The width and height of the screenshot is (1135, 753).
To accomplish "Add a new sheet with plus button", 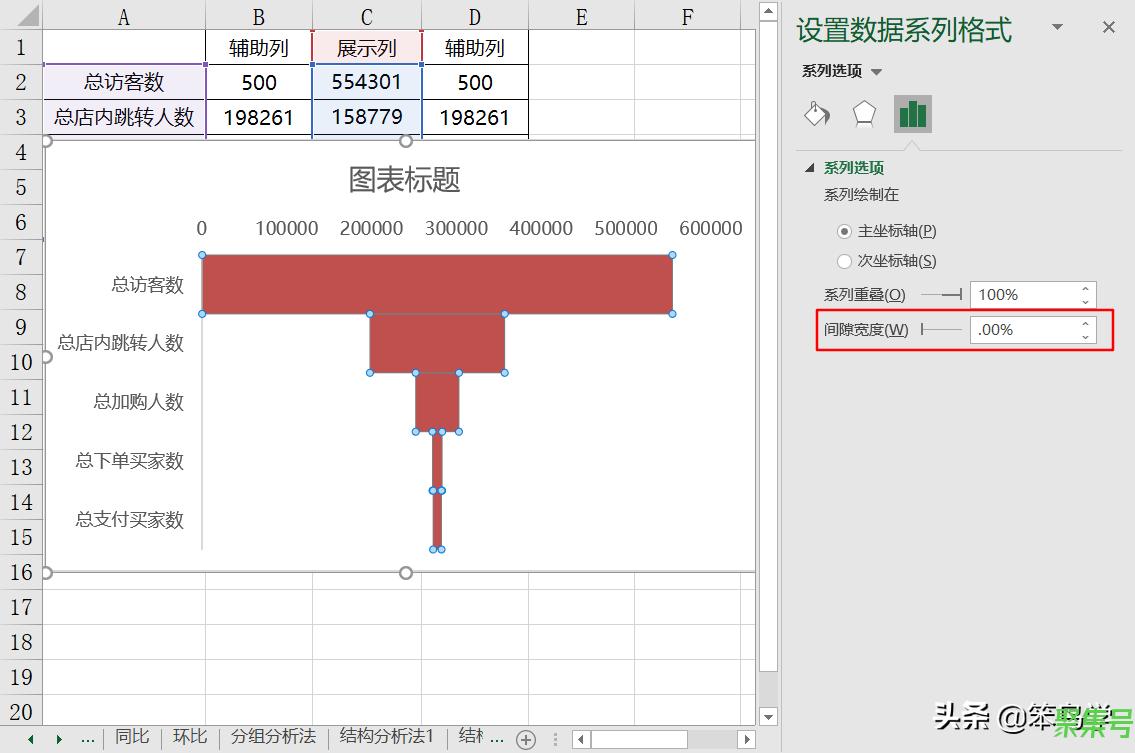I will coord(526,739).
